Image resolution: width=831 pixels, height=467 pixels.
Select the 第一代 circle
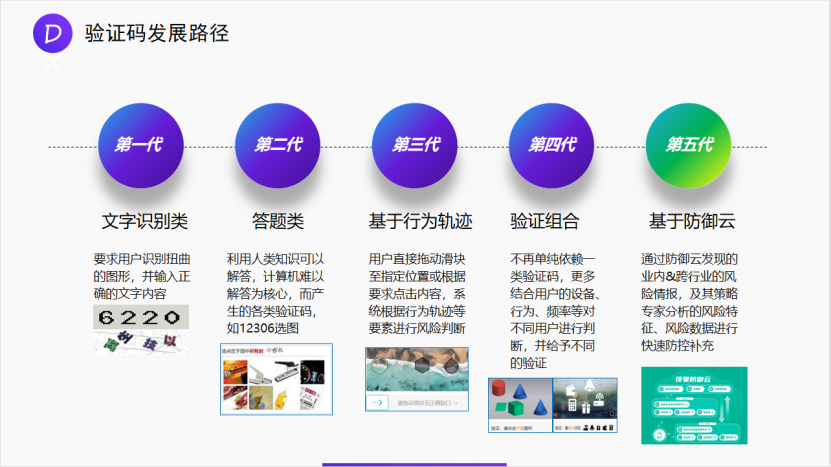click(141, 145)
